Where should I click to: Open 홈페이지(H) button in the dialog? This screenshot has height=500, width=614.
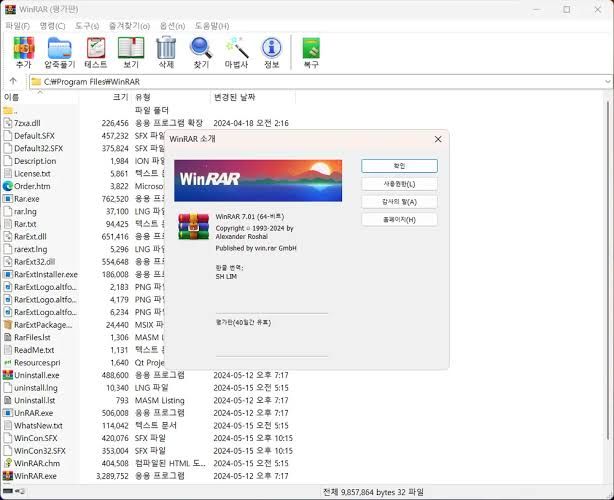(399, 219)
